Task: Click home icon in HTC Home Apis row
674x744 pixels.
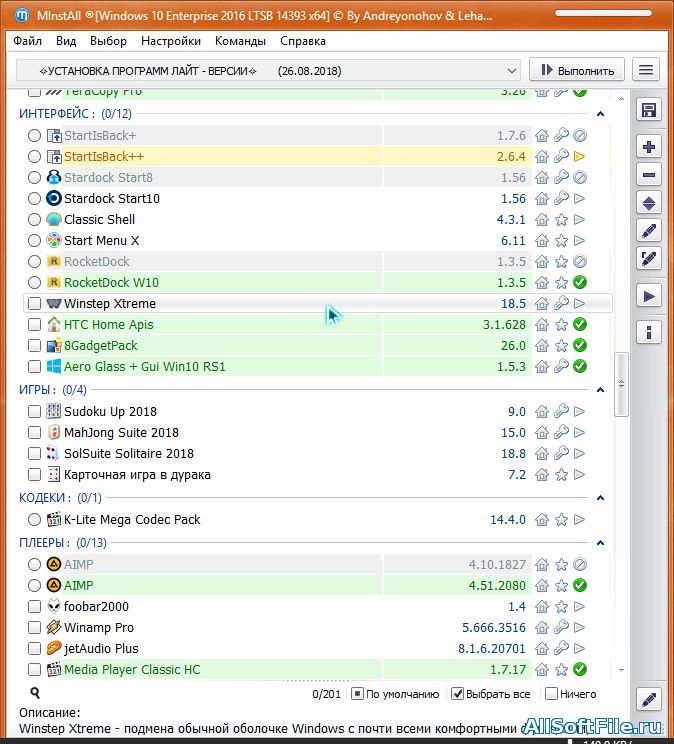Action: (542, 325)
